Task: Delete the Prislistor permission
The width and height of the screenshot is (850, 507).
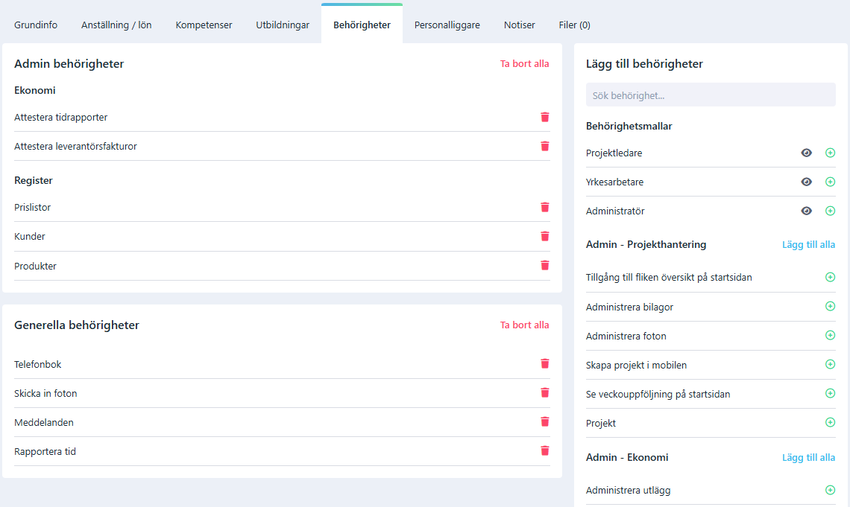Action: point(545,207)
